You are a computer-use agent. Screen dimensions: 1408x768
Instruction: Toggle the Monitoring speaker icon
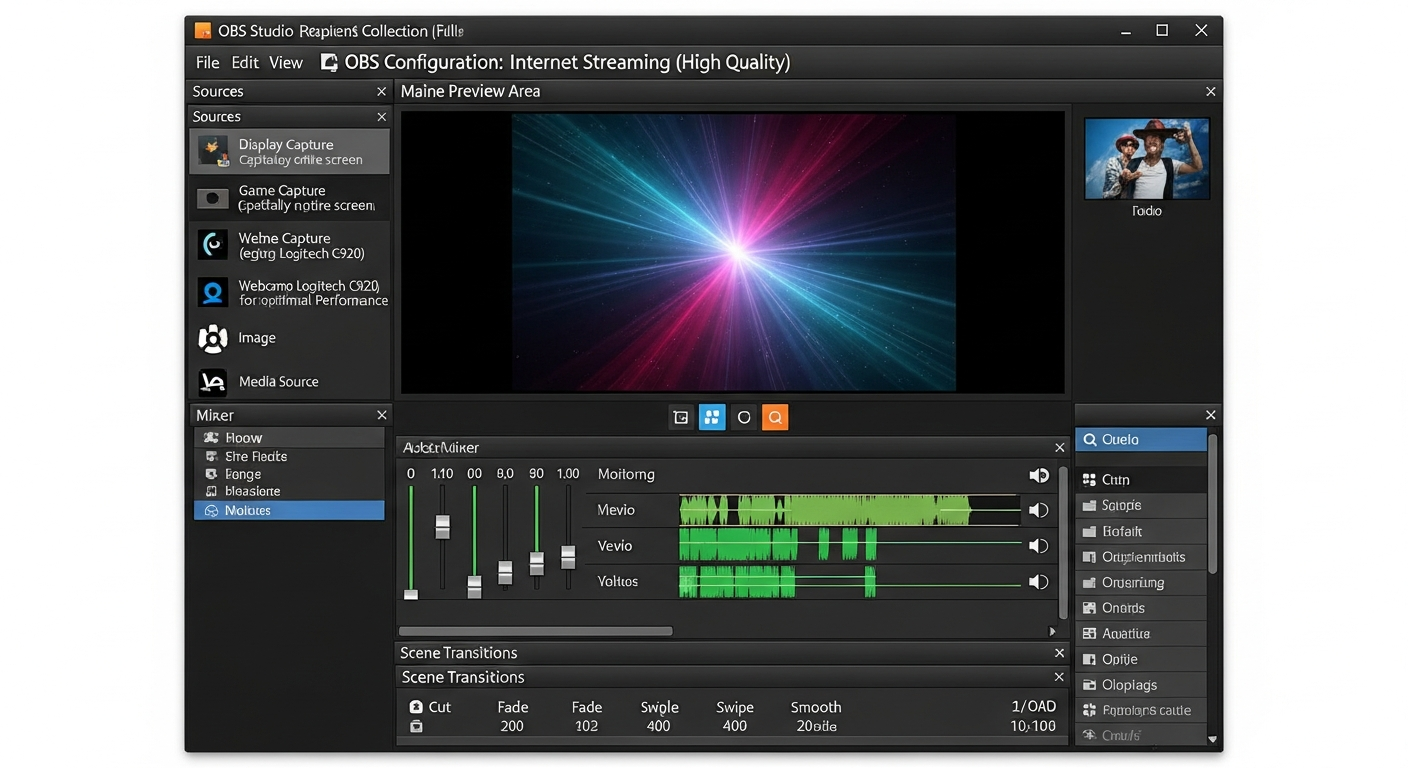pyautogui.click(x=1038, y=475)
